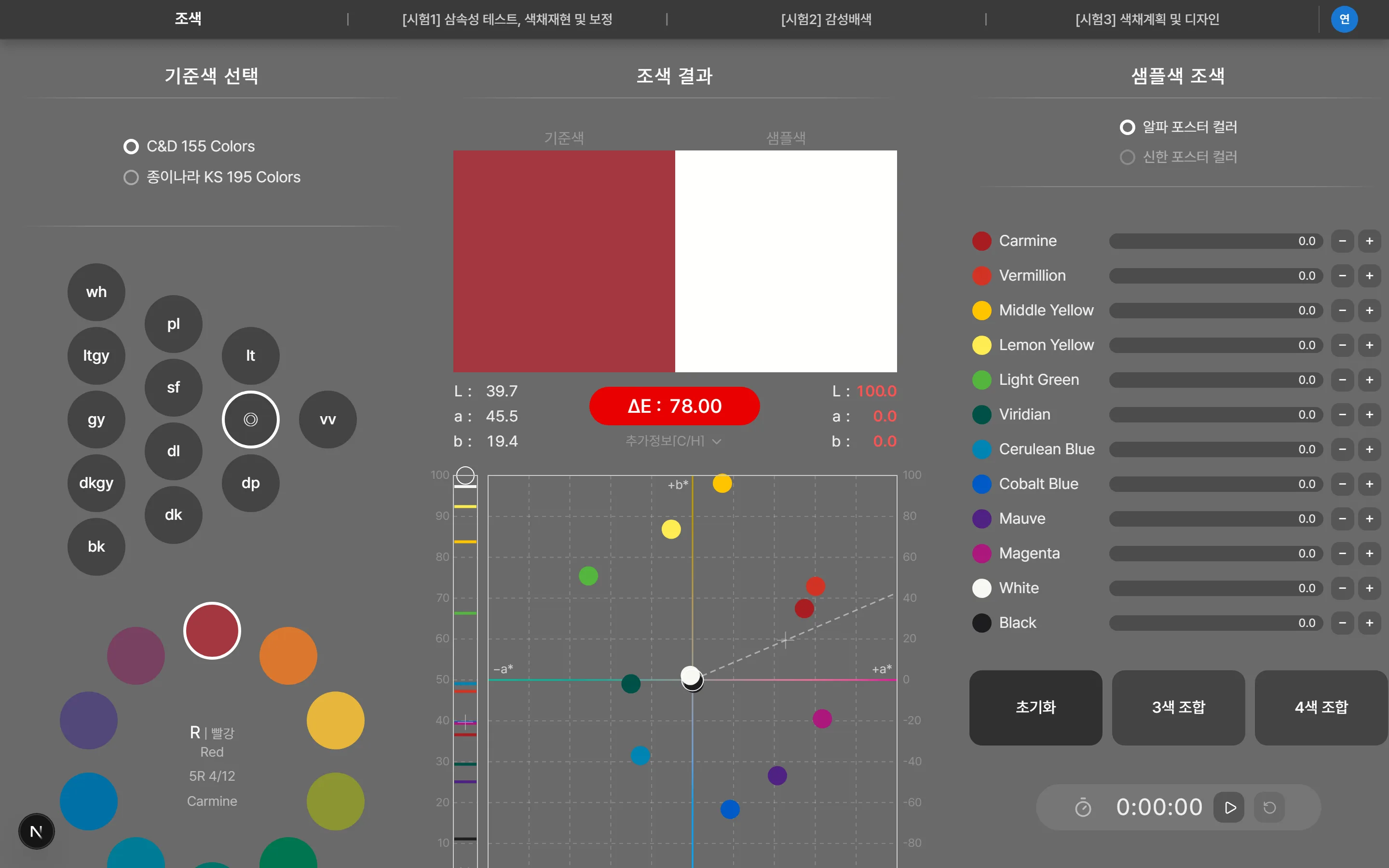This screenshot has width=1389, height=868.
Task: Open the 조색 tab
Action: (x=188, y=19)
